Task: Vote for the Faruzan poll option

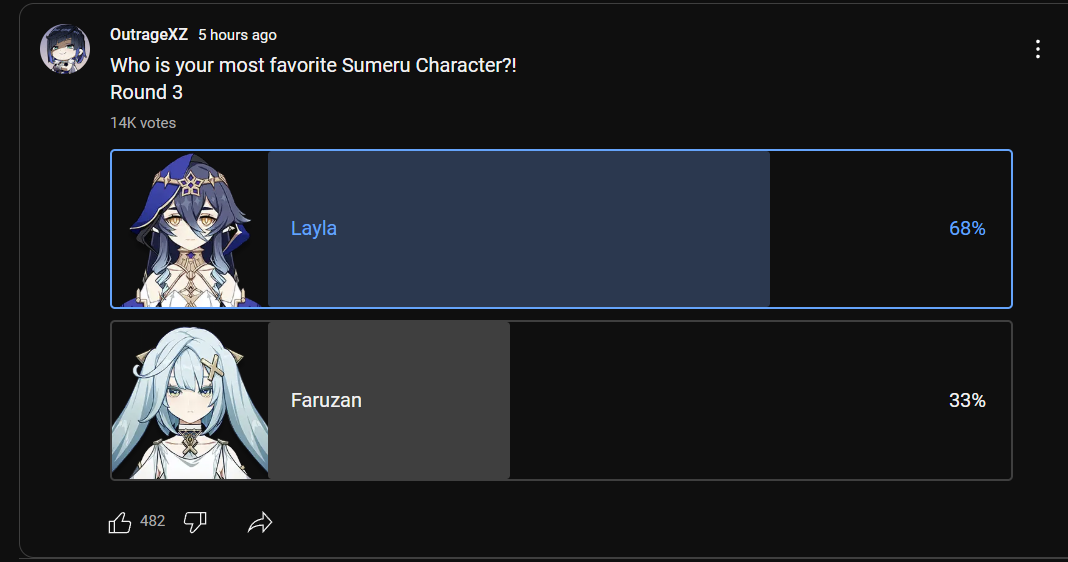Action: tap(561, 401)
